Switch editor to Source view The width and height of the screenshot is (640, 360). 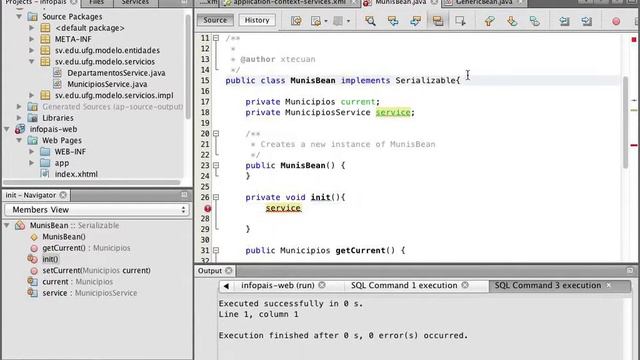coord(215,20)
